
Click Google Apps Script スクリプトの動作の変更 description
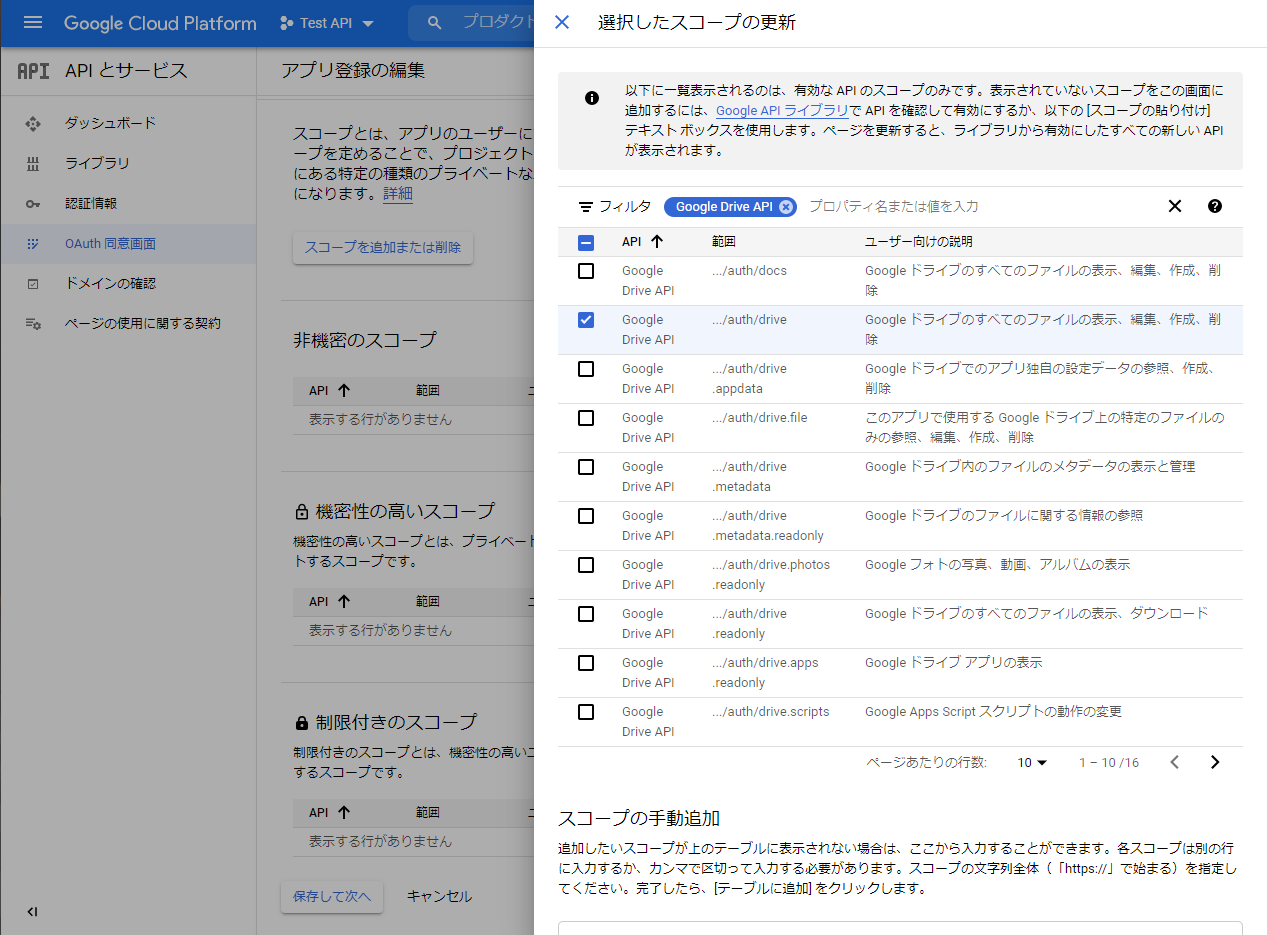coord(993,712)
